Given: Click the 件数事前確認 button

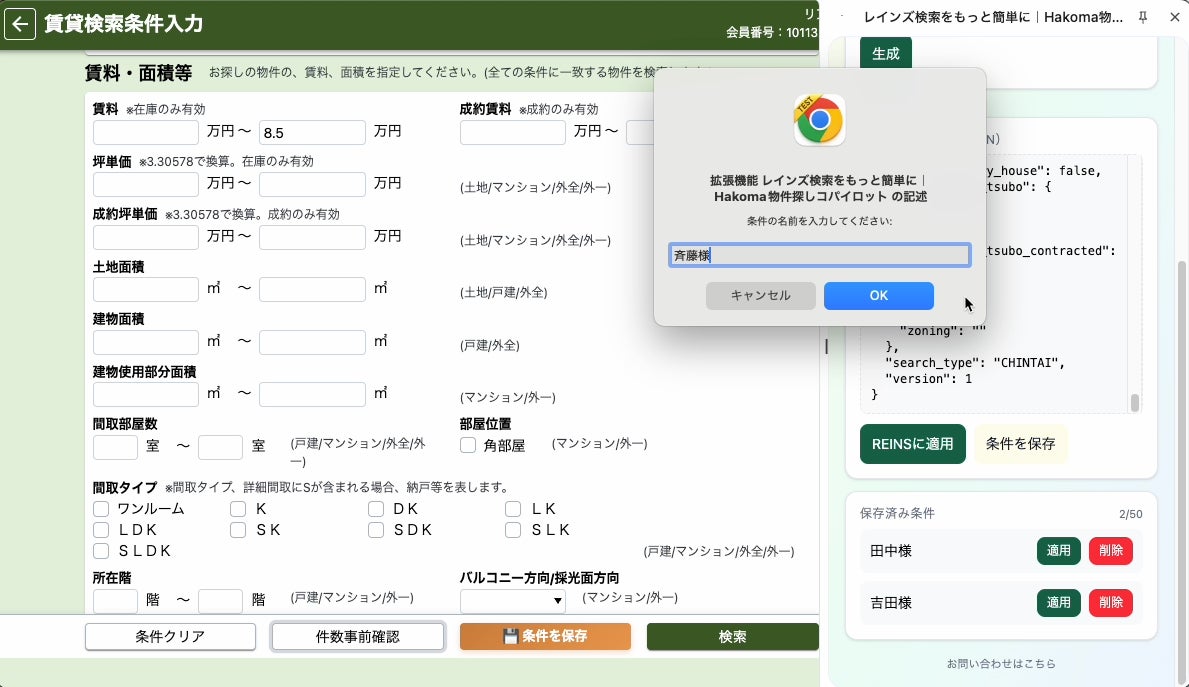Looking at the screenshot, I should 357,636.
